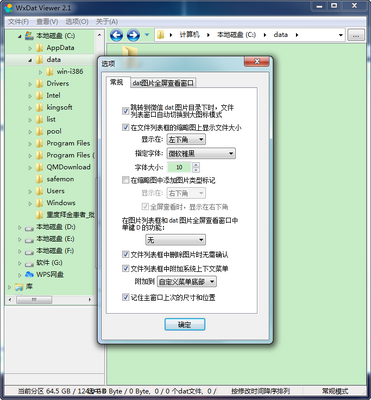Click the tree horizontal scrollbar thumb
Image resolution: width=371 pixels, height=400 pixels.
34,300
